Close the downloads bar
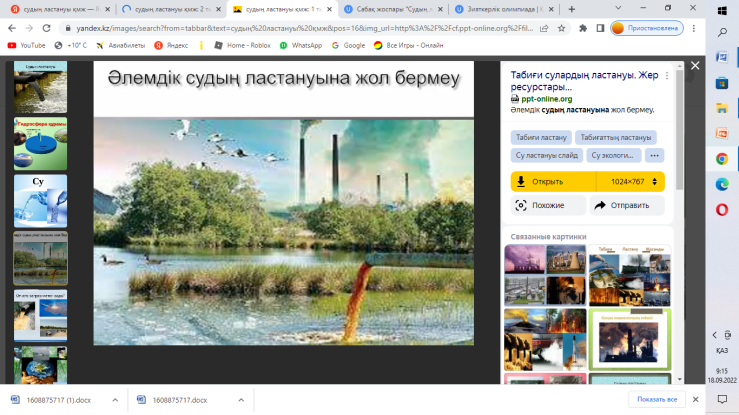Viewport: 739px width, 415px height. pyautogui.click(x=696, y=399)
